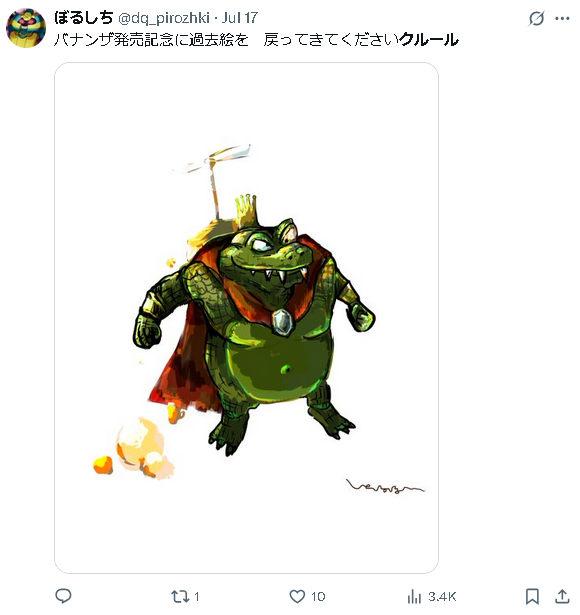Open the reply speech bubble icon

coord(63,596)
